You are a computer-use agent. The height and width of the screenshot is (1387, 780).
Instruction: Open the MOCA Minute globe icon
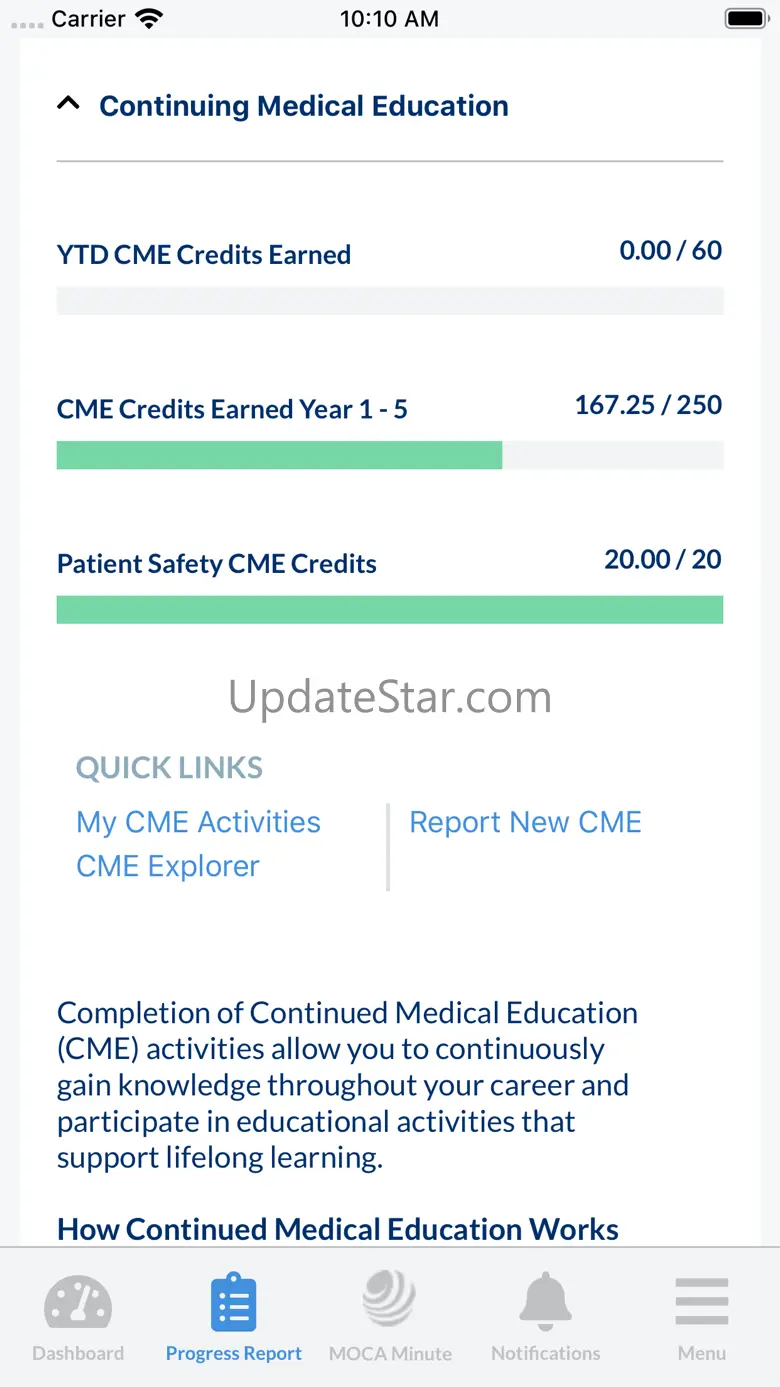pos(389,1299)
